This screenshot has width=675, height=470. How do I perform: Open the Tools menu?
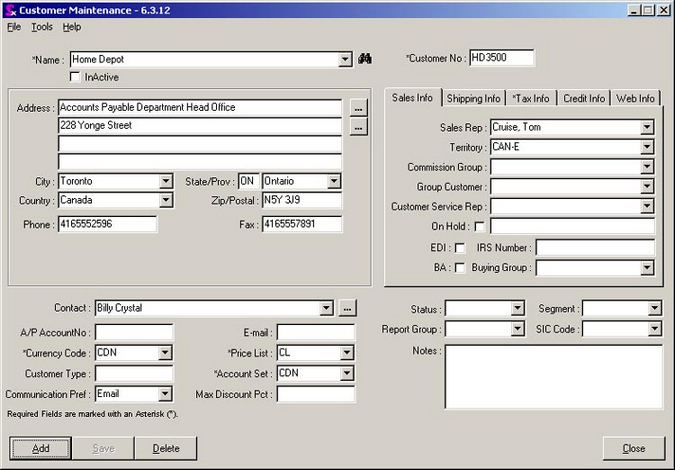[42, 27]
